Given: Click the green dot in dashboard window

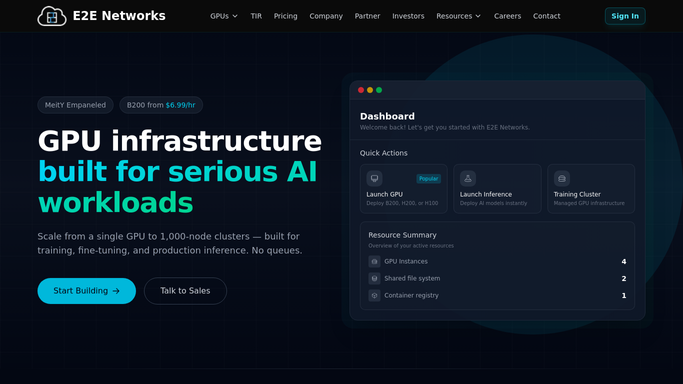Looking at the screenshot, I should pyautogui.click(x=379, y=90).
